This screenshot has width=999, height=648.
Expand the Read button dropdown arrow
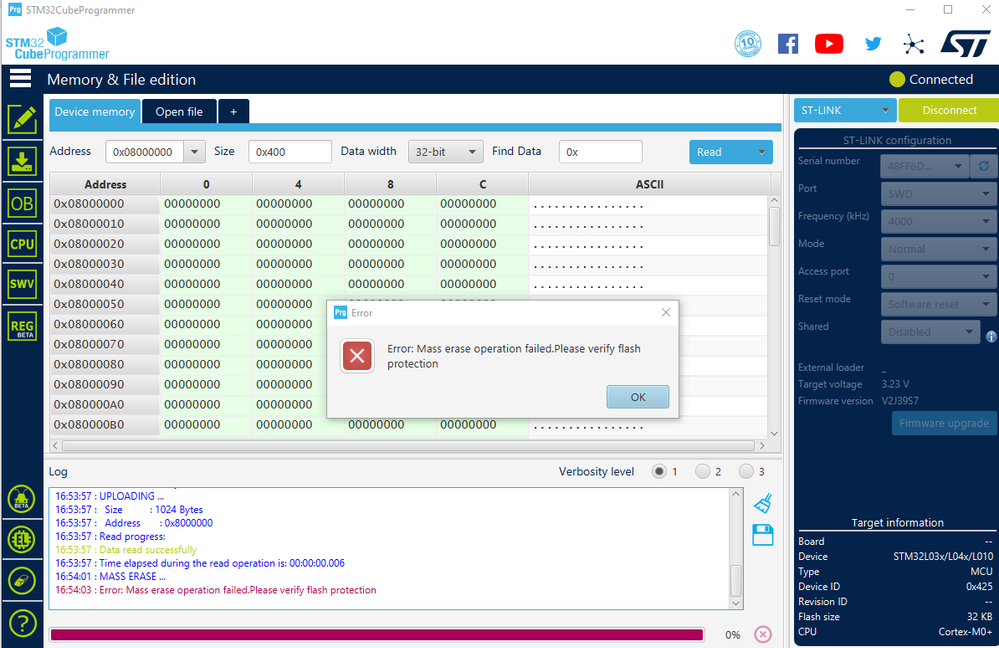(761, 152)
